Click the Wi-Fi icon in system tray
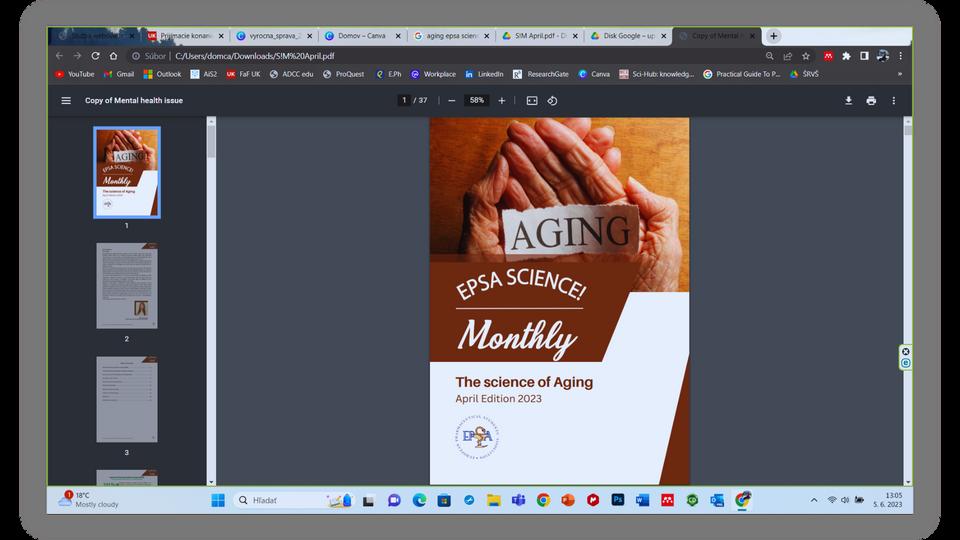Screen dimensions: 960x540 [x=831, y=500]
